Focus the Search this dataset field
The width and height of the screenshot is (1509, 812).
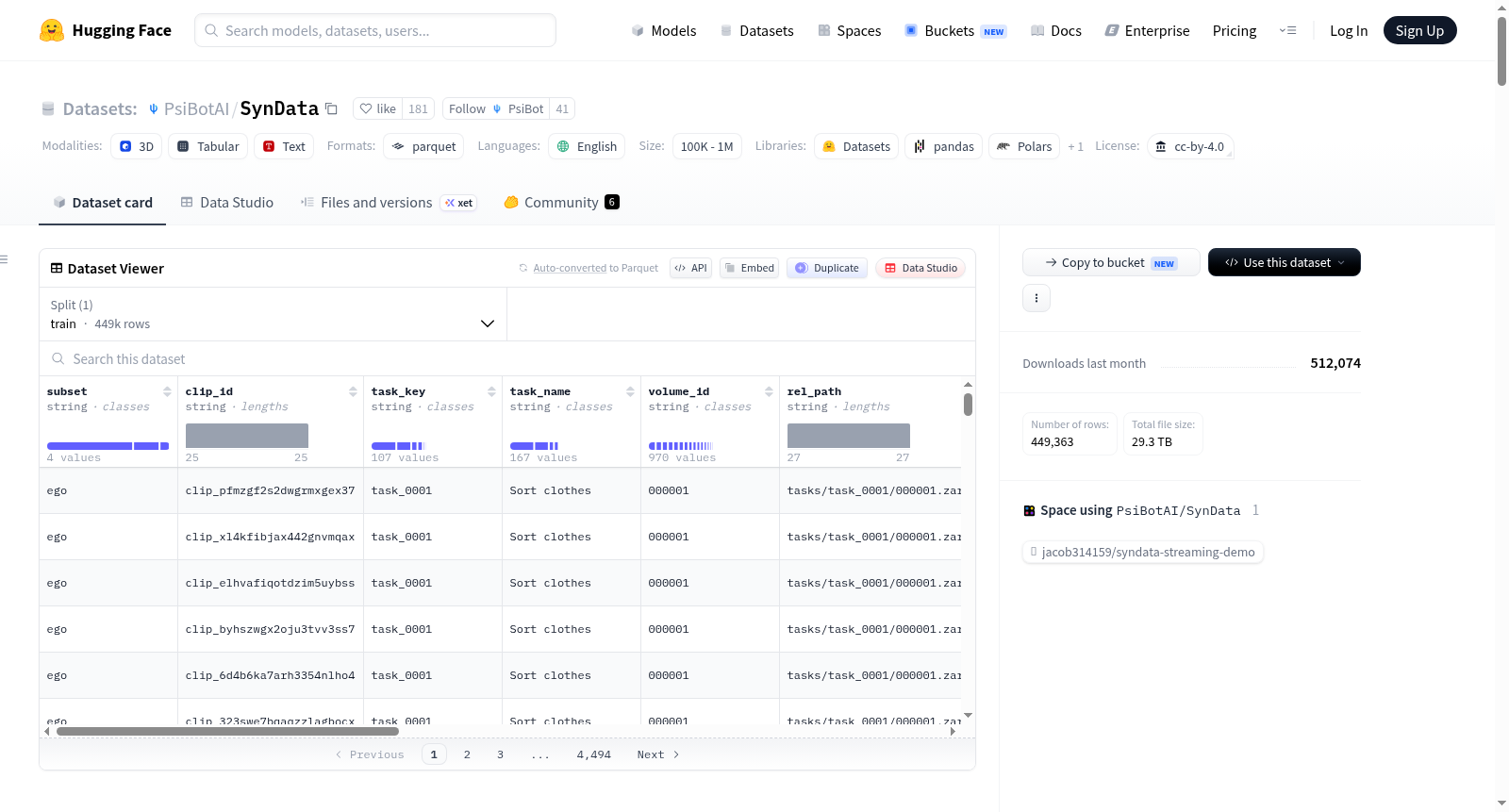tap(507, 359)
